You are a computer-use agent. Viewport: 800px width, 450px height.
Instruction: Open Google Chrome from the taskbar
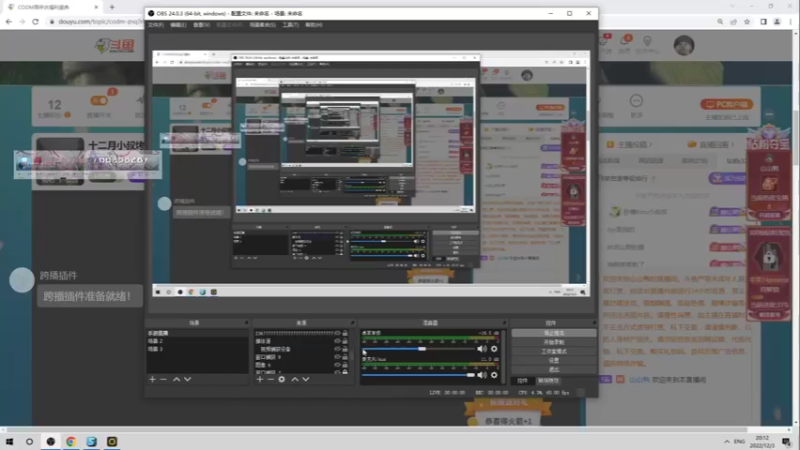[71, 441]
